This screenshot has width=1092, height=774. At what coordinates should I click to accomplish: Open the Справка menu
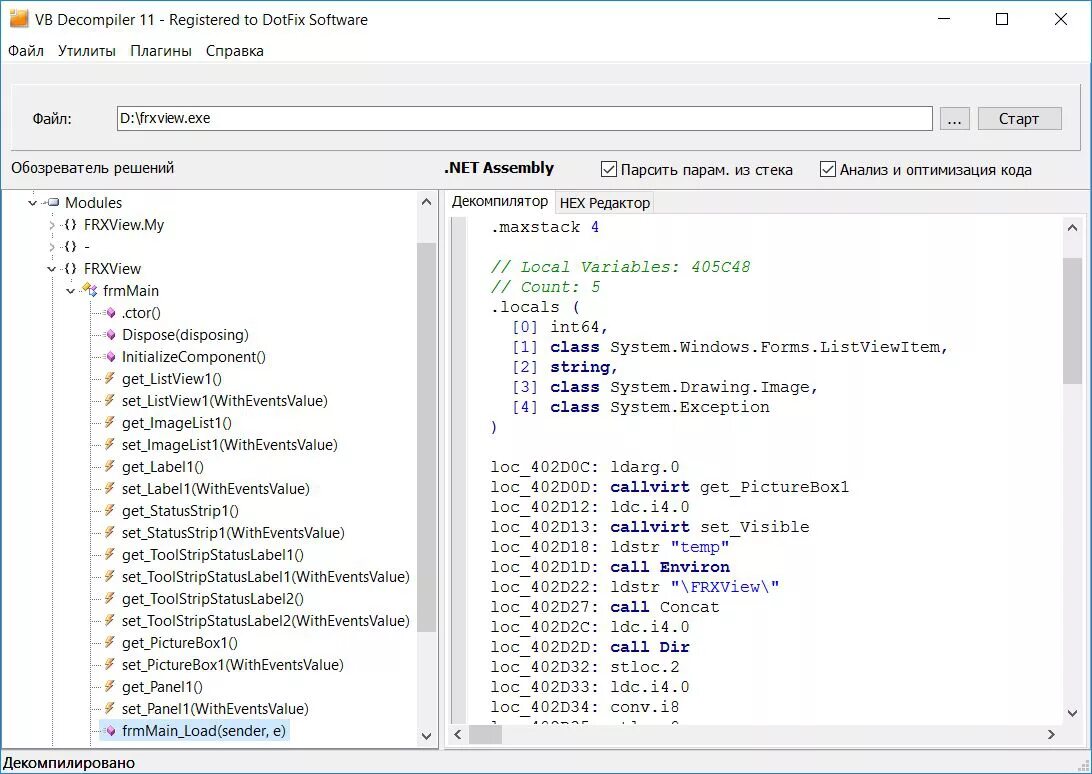[x=235, y=51]
